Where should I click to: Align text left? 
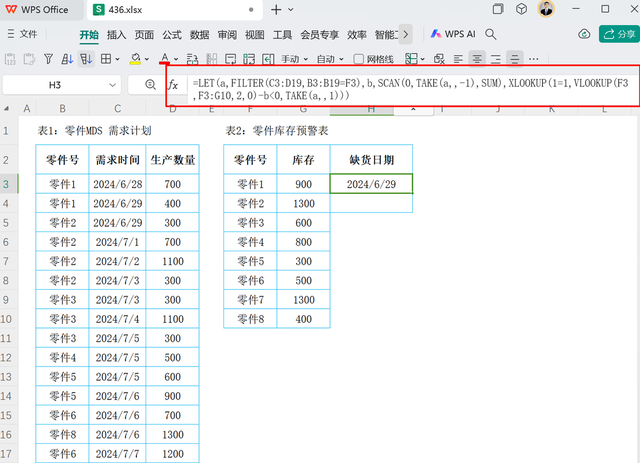pyautogui.click(x=458, y=59)
